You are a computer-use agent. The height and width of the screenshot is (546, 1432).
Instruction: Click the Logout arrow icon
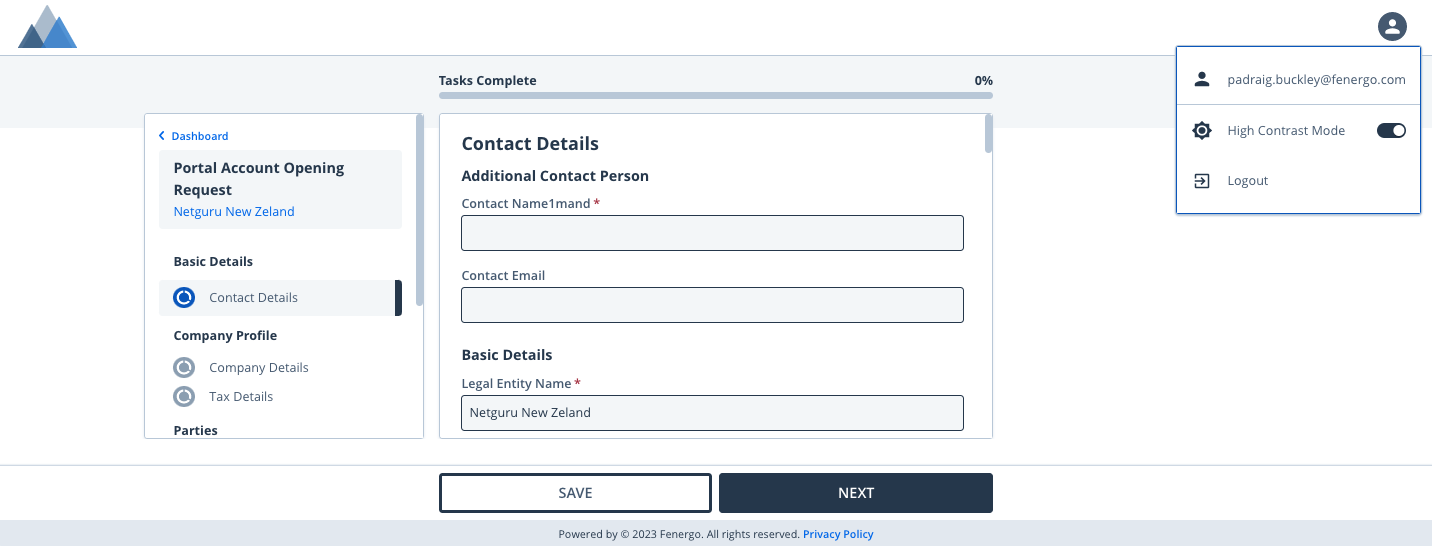[1202, 181]
